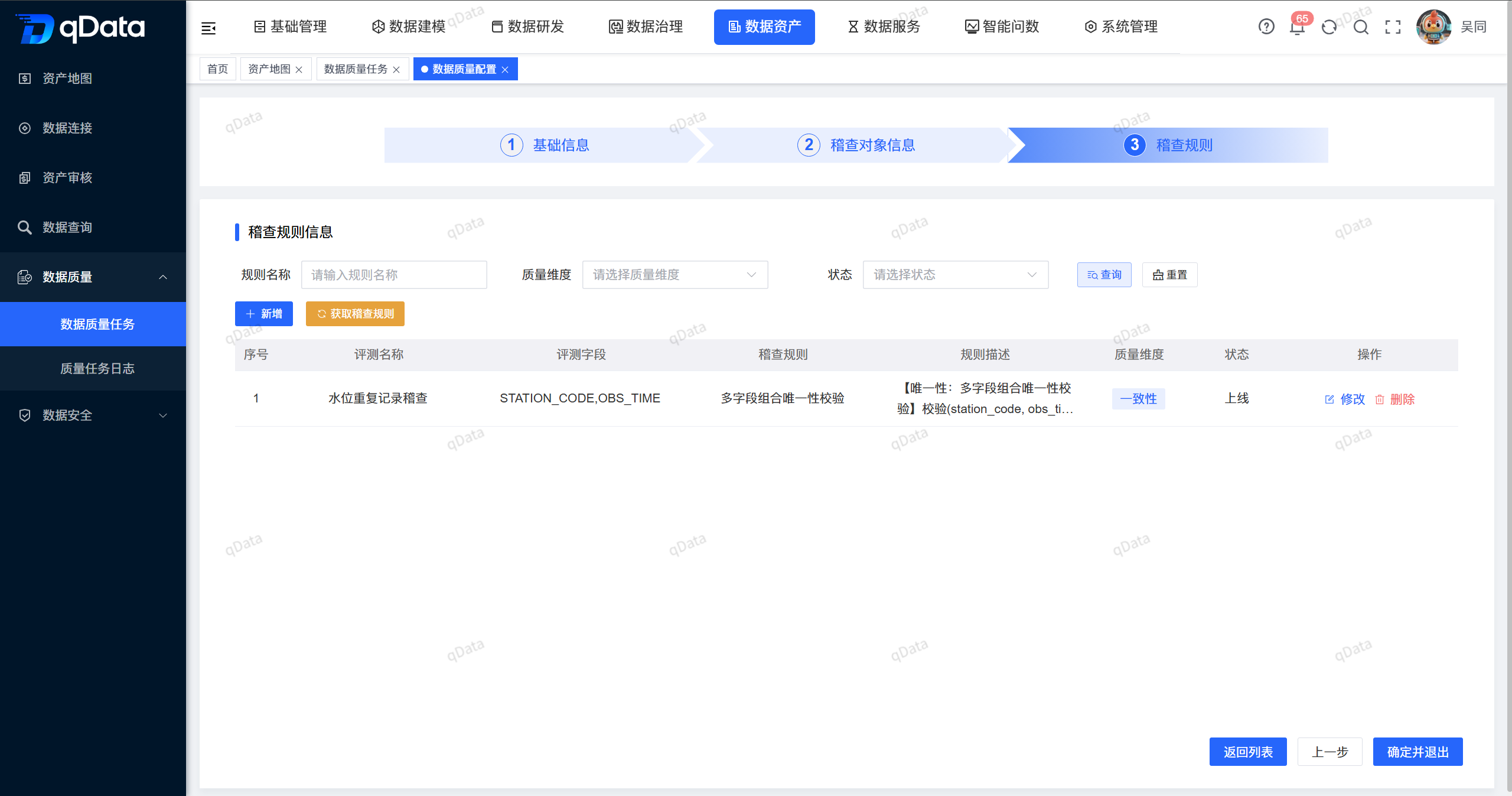Open the header search magnifier icon
1512x796 pixels.
pos(1361,27)
